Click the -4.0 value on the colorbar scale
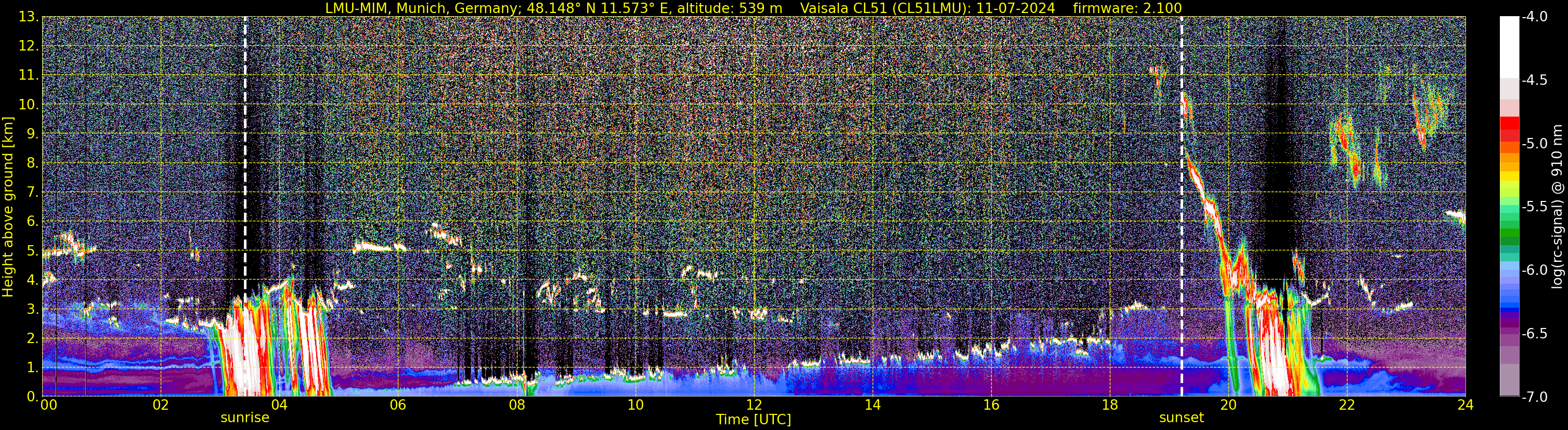Viewport: 1568px width, 430px height. coord(1534,17)
